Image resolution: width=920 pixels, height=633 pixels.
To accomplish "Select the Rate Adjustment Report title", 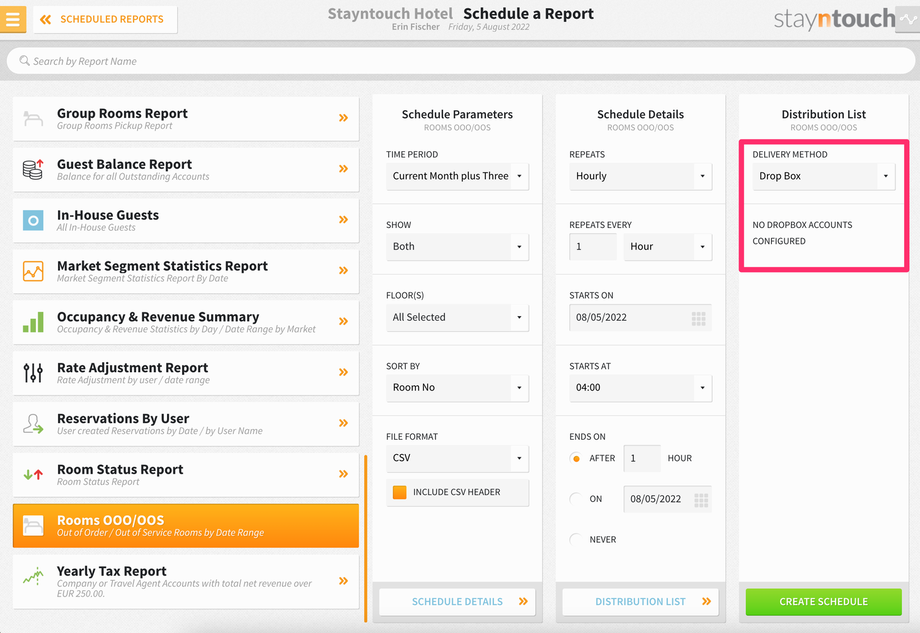I will 133,367.
